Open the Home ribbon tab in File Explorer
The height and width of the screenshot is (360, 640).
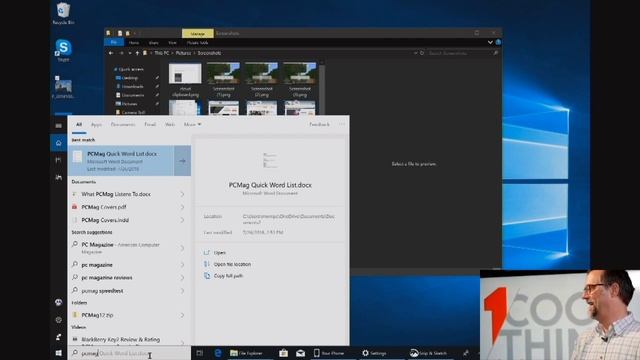pyautogui.click(x=134, y=42)
